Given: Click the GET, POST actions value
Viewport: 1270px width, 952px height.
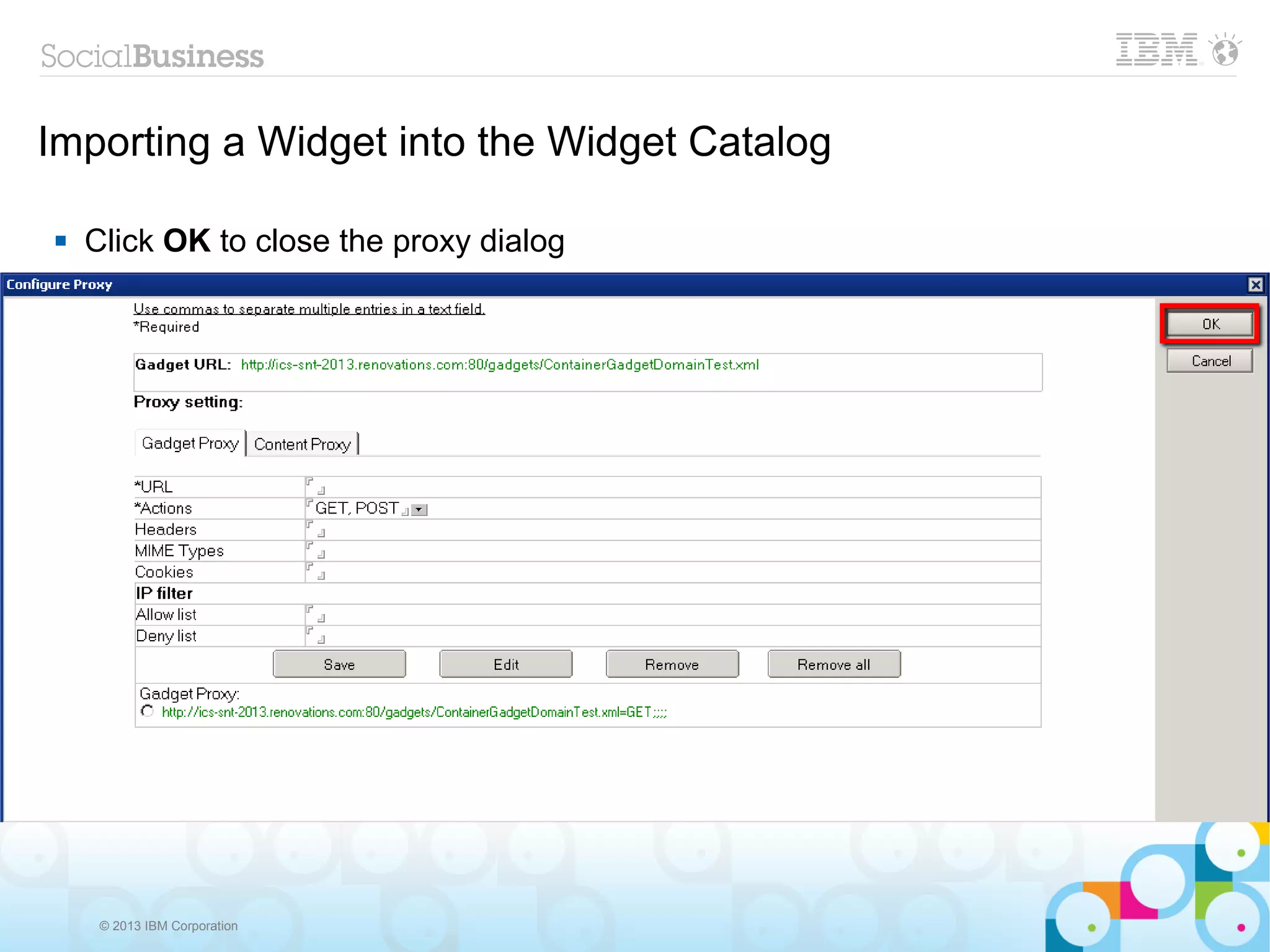Looking at the screenshot, I should (357, 509).
